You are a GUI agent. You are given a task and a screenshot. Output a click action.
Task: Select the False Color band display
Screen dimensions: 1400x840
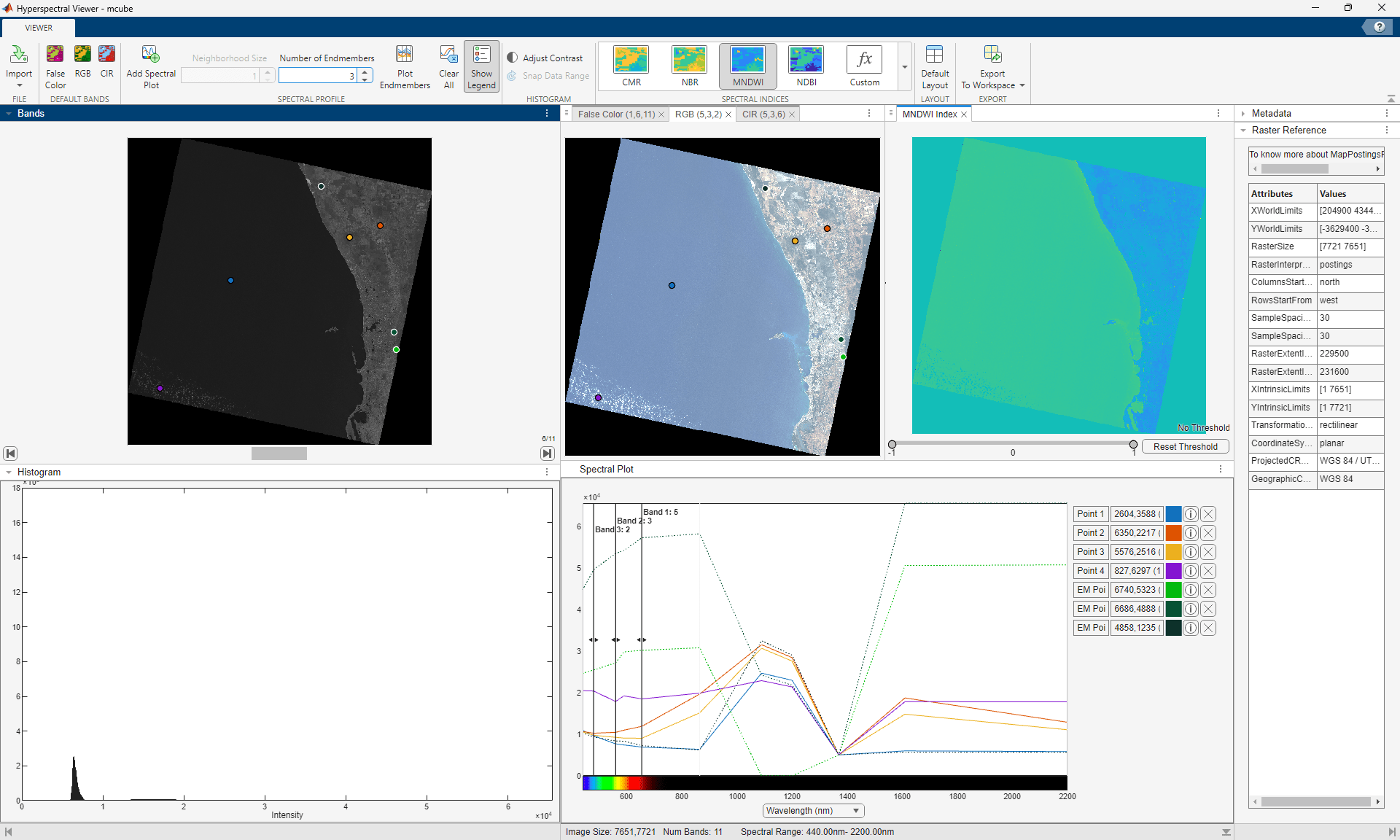[x=55, y=66]
